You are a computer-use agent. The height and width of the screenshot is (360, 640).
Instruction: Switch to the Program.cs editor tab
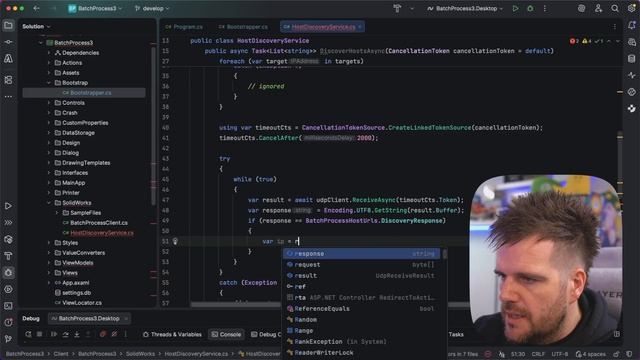[x=184, y=27]
